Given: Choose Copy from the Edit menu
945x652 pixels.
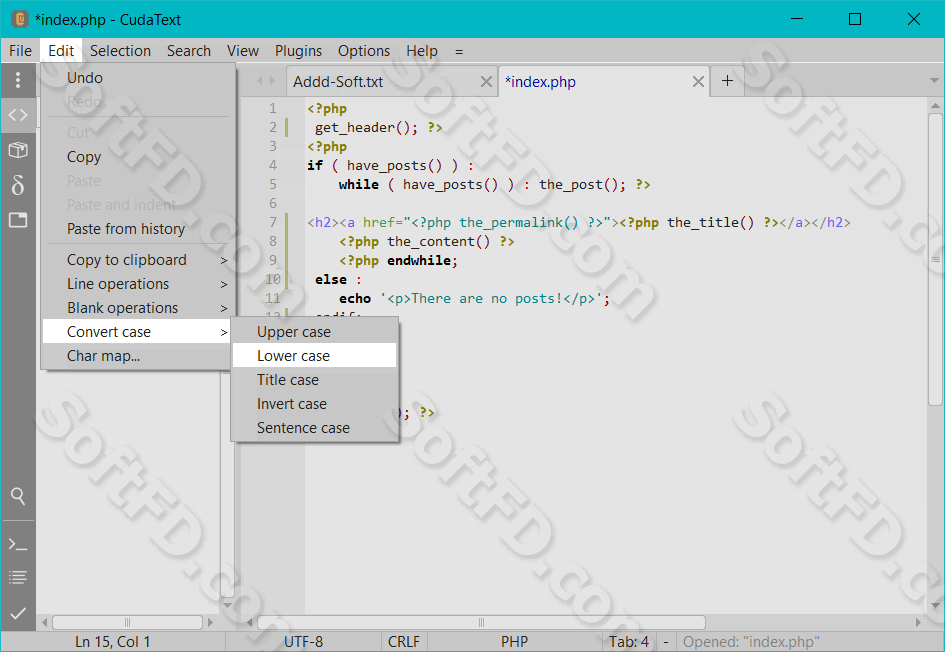Looking at the screenshot, I should coord(137,157).
